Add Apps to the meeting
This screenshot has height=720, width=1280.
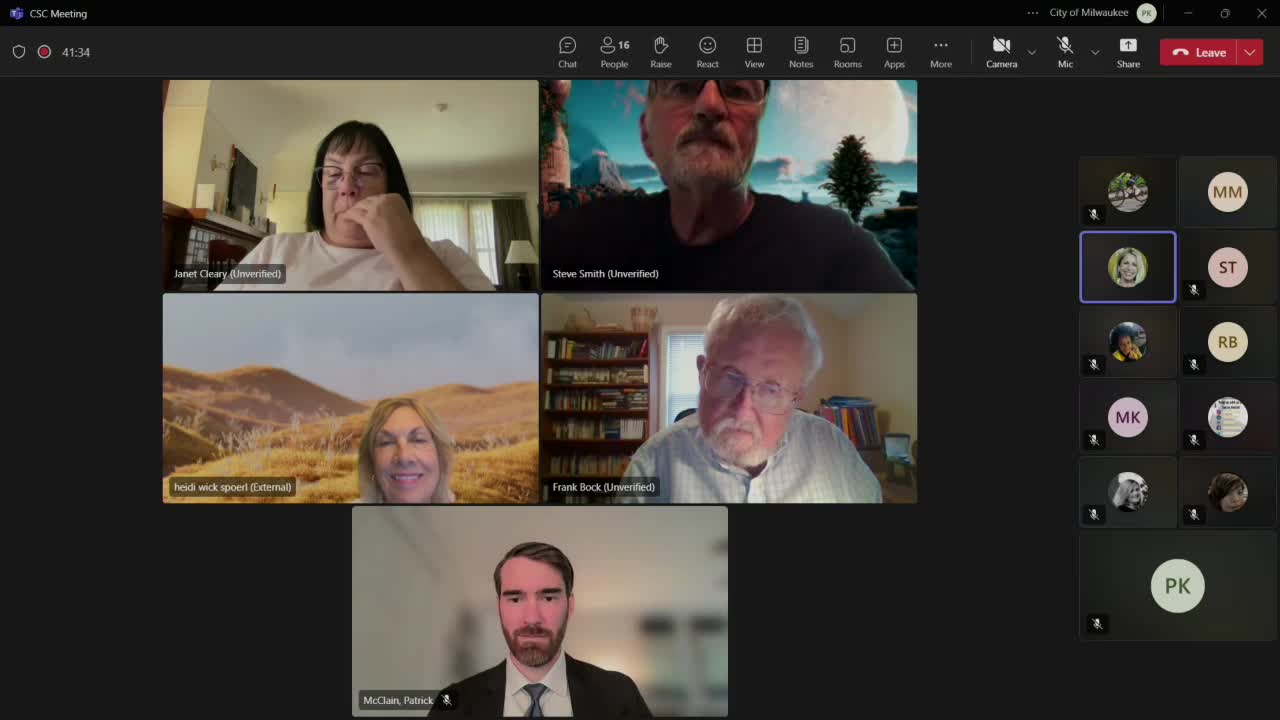[x=894, y=52]
